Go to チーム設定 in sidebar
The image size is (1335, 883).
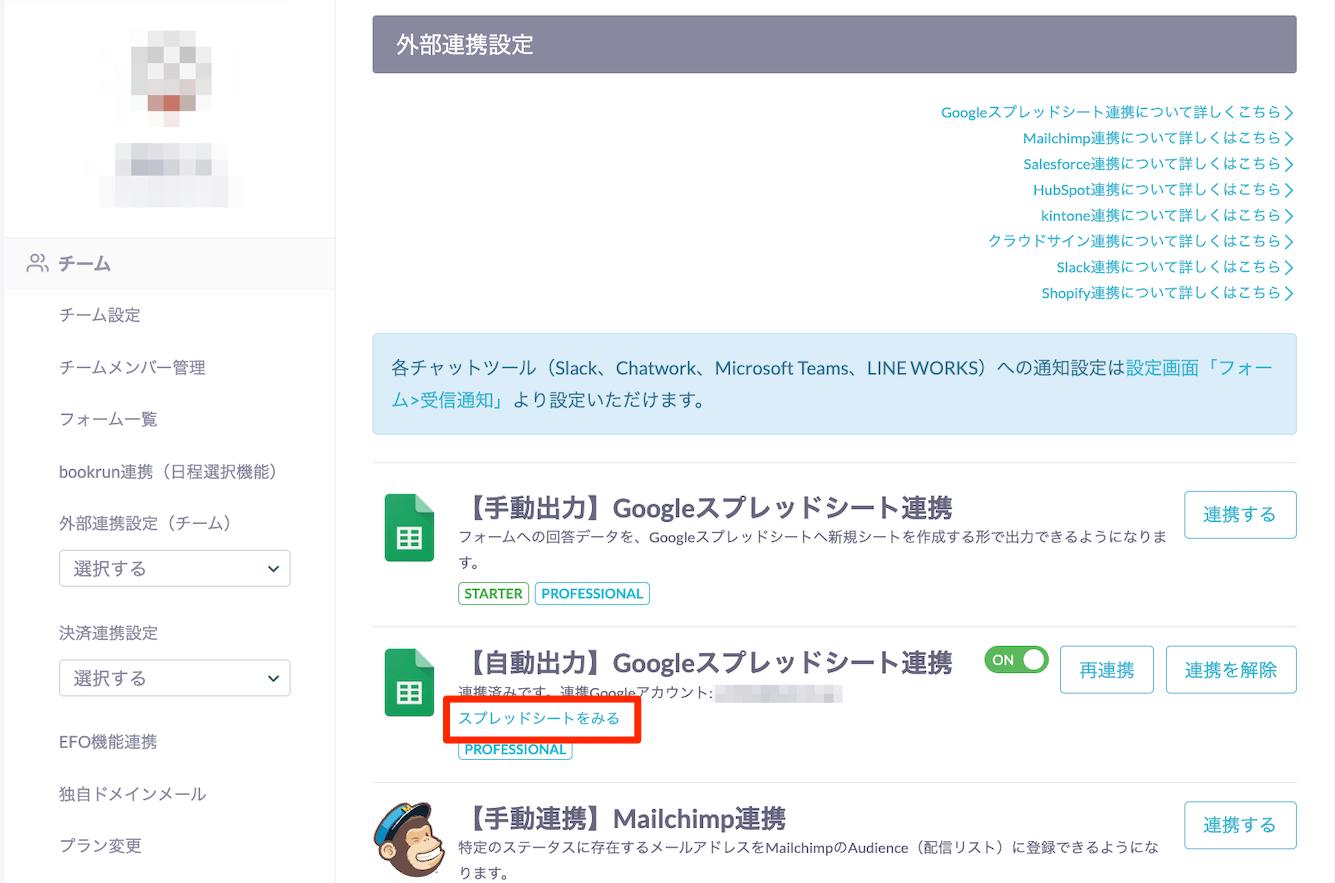point(100,315)
